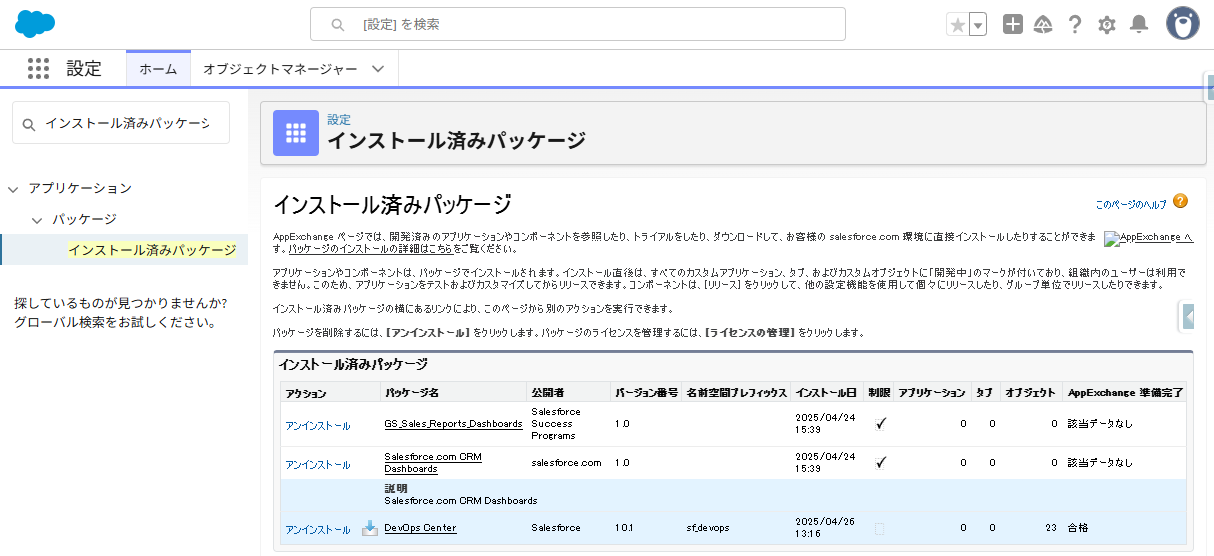Image resolution: width=1214 pixels, height=556 pixels.
Task: Click the 設定 breadcrumb link in header
Action: [x=339, y=119]
